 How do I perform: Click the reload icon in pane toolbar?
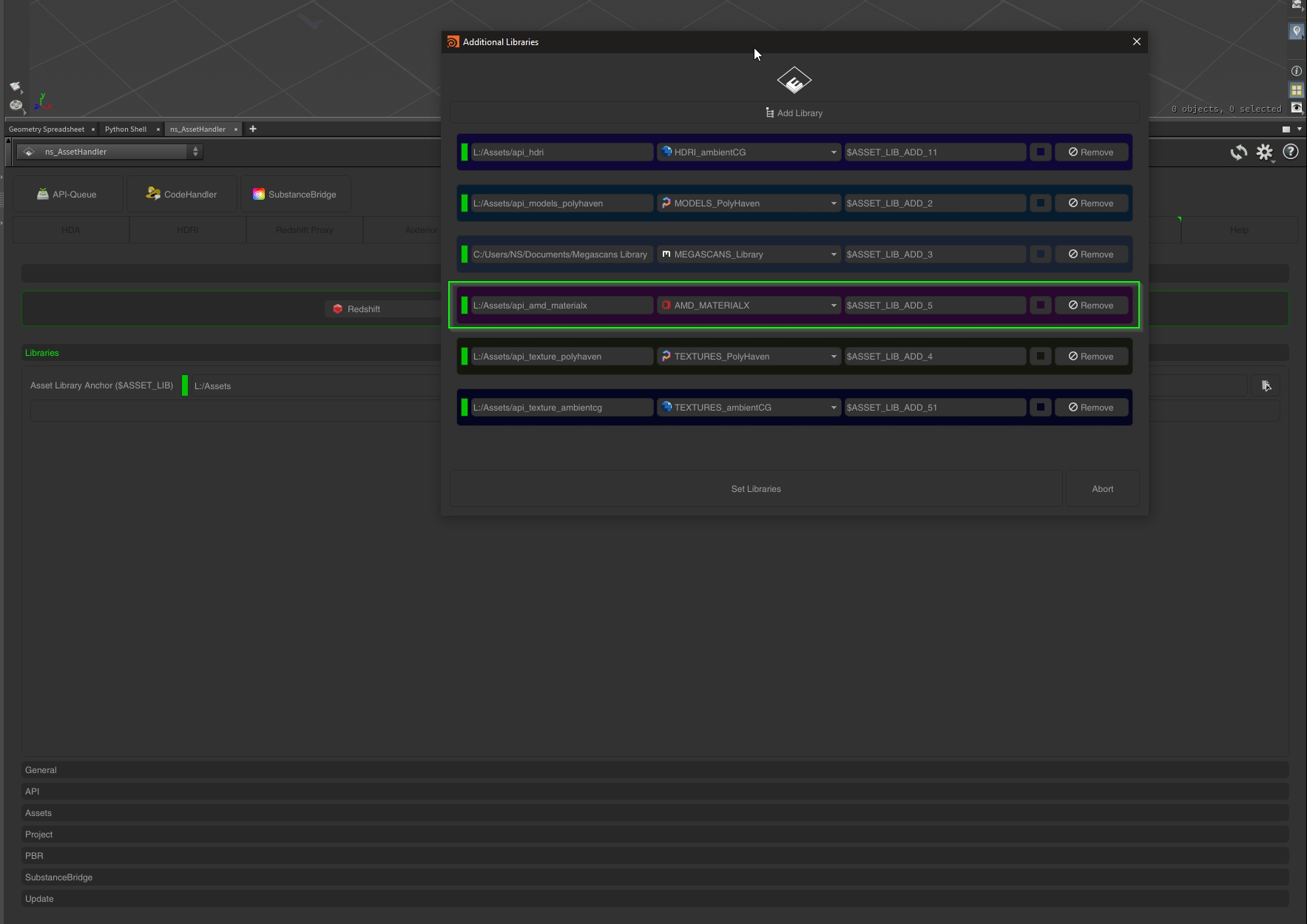(x=1238, y=152)
